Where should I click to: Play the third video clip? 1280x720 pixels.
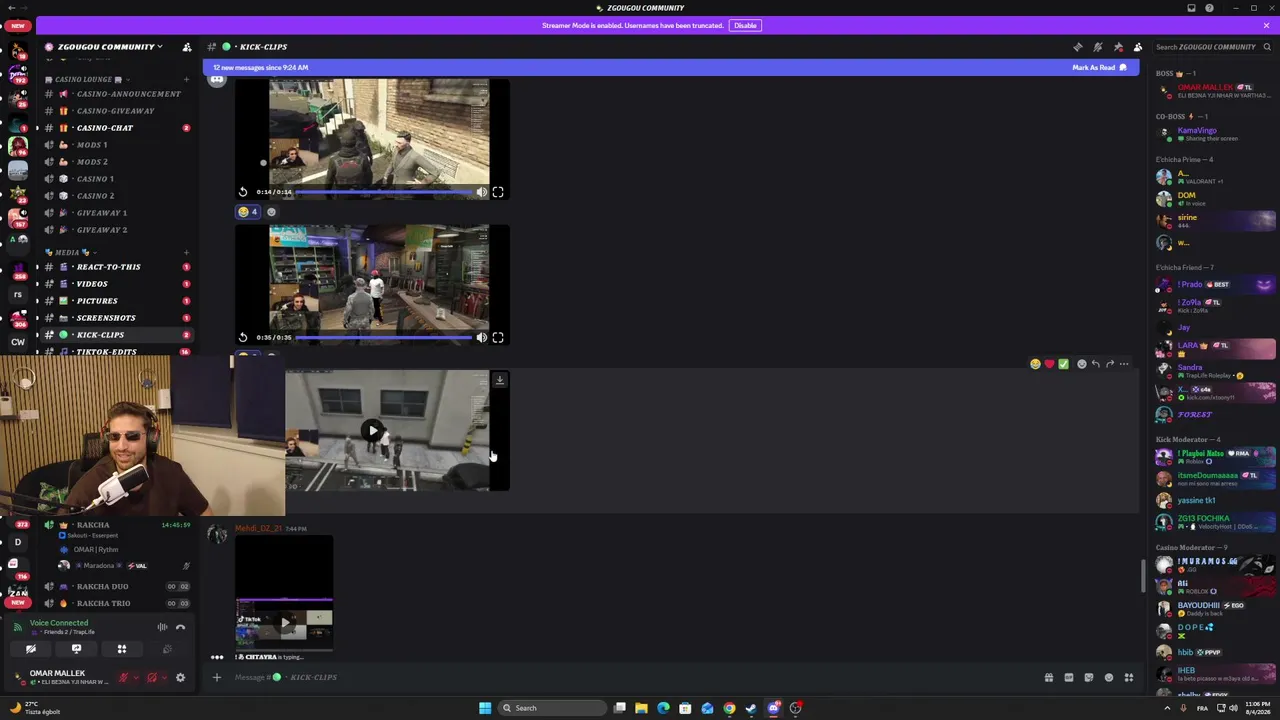[x=373, y=431]
